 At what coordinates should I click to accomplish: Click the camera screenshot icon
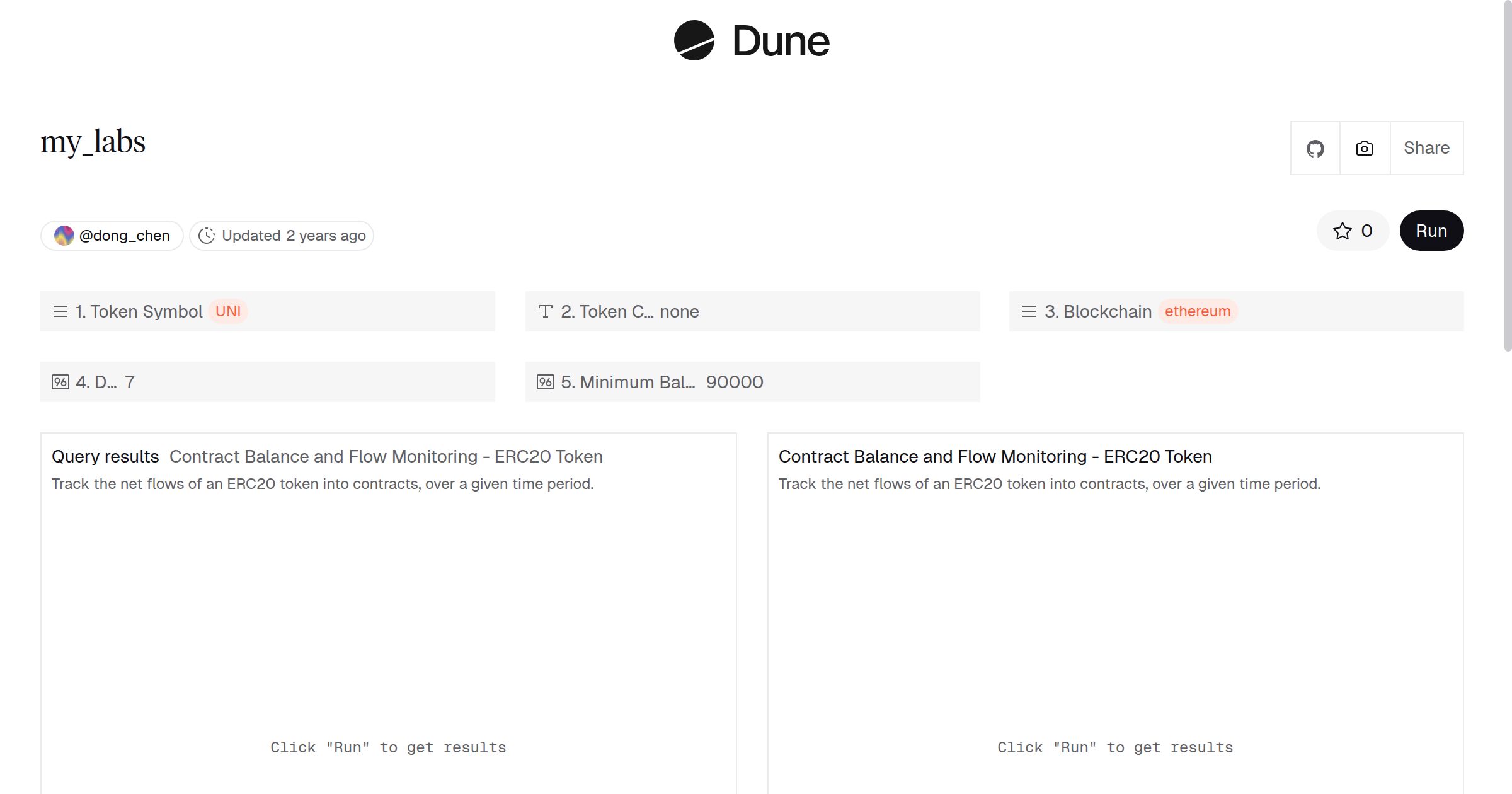coord(1365,149)
